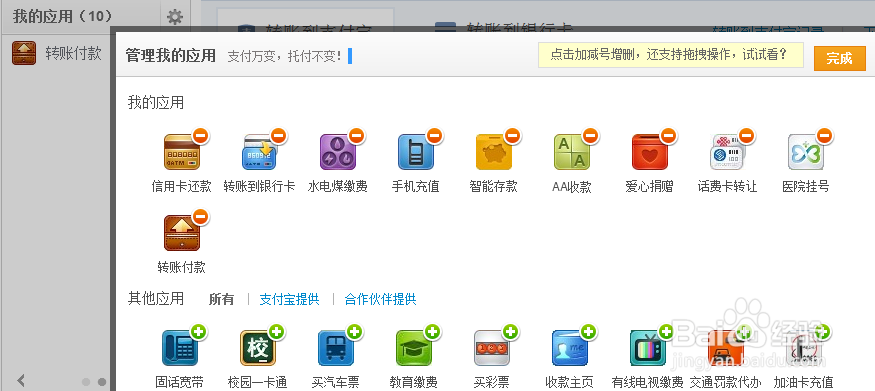Viewport: 875px width, 391px height.
Task: Select the 所有 filter option
Action: pos(222,300)
